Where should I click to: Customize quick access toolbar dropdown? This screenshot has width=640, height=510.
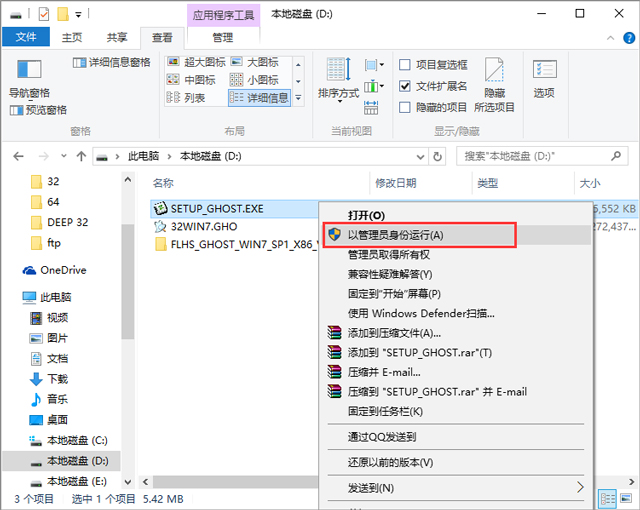pyautogui.click(x=78, y=15)
